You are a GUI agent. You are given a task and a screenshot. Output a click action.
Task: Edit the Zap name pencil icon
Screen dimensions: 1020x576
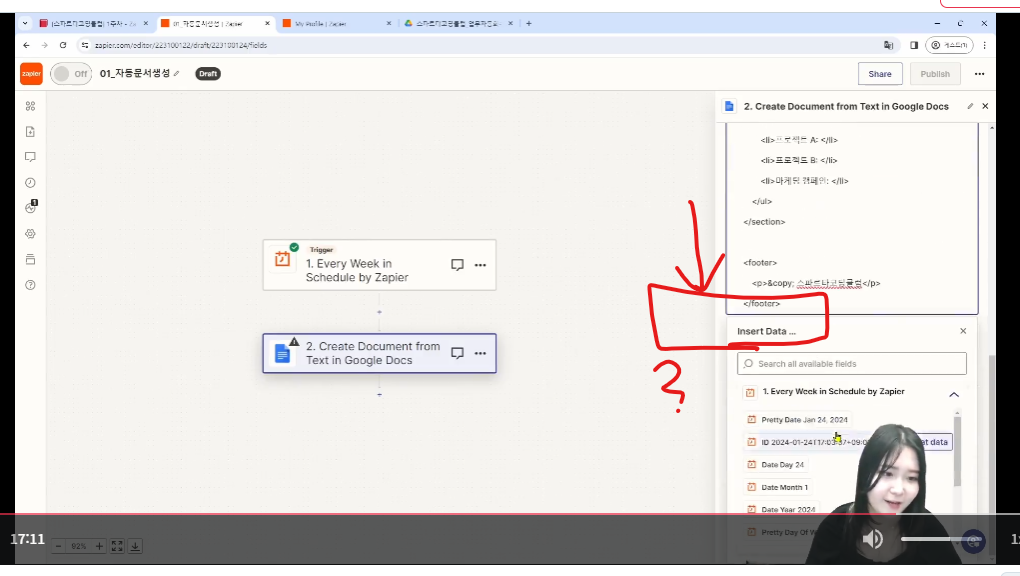[x=176, y=74]
